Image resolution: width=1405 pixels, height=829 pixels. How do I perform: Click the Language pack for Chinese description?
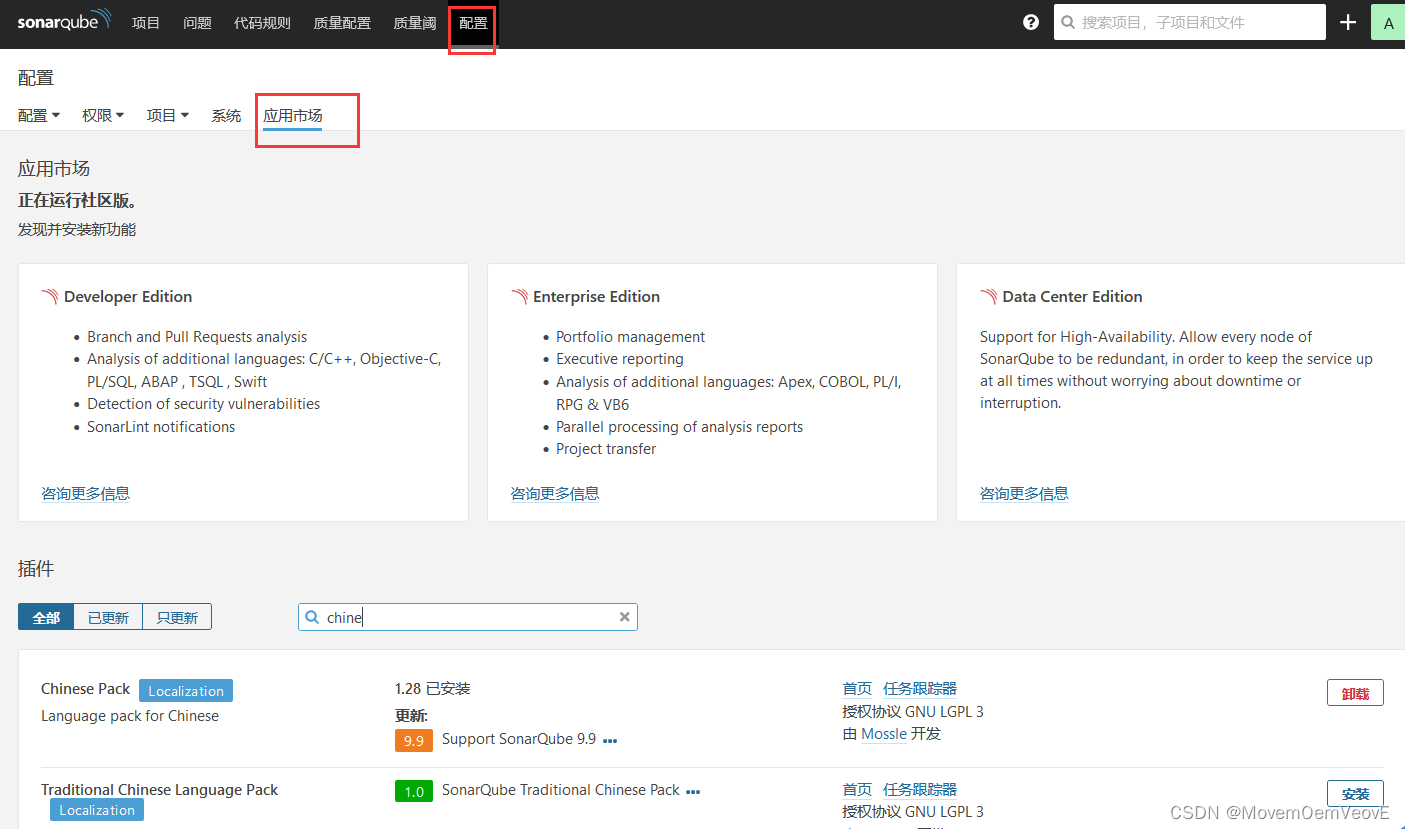pos(130,715)
